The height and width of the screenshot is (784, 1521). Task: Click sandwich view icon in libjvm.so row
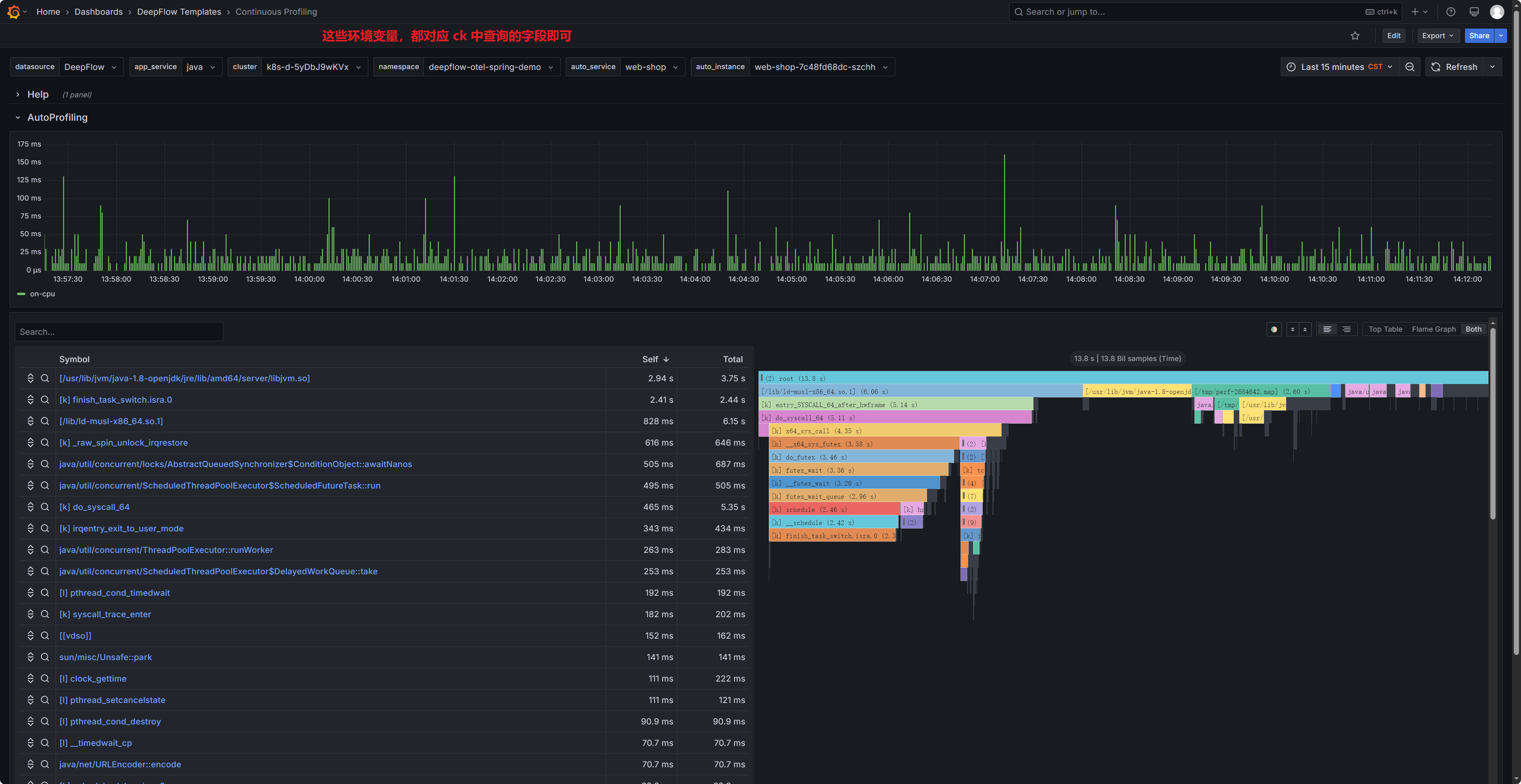(x=31, y=378)
